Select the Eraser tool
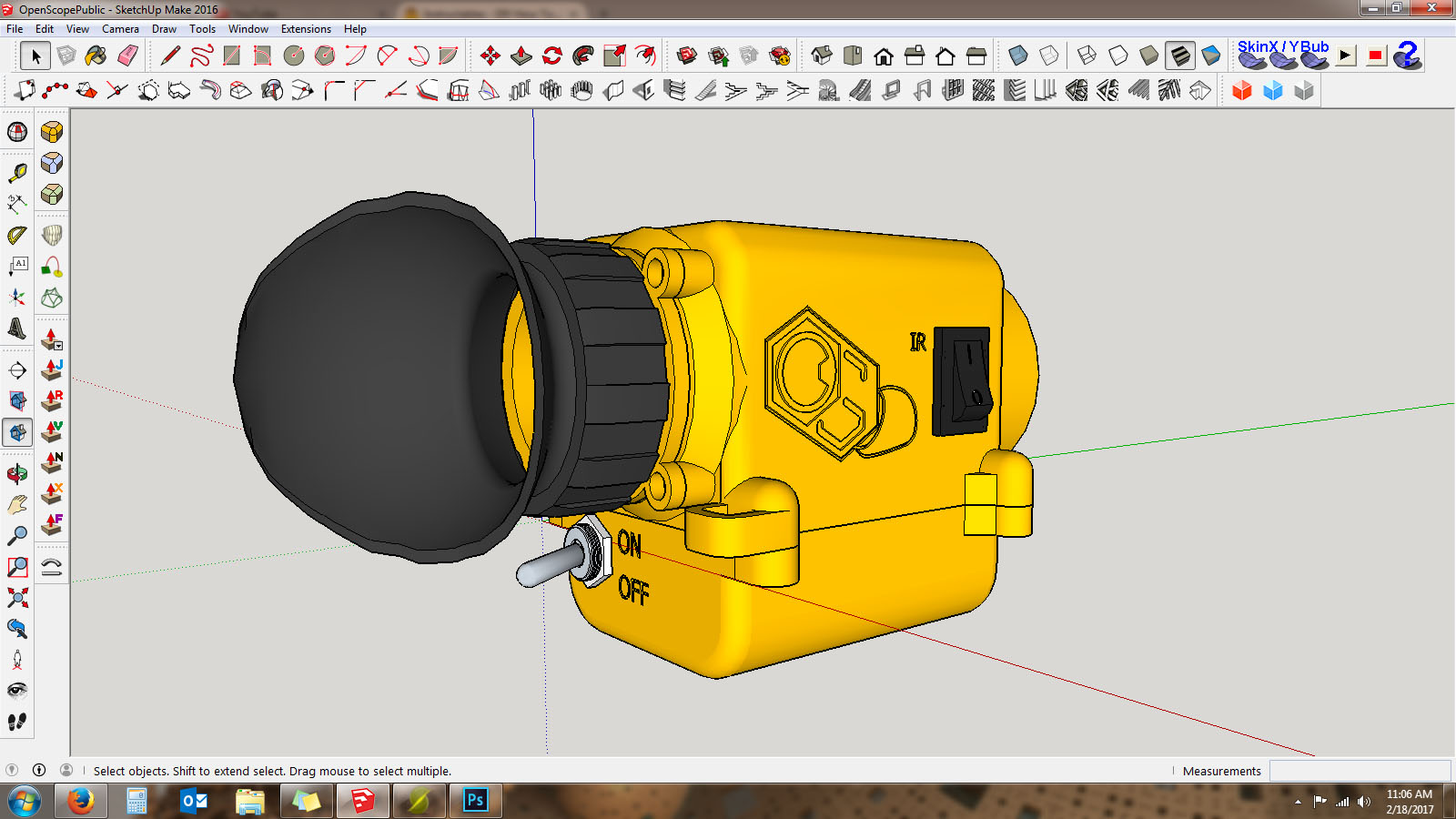1456x819 pixels. tap(127, 56)
